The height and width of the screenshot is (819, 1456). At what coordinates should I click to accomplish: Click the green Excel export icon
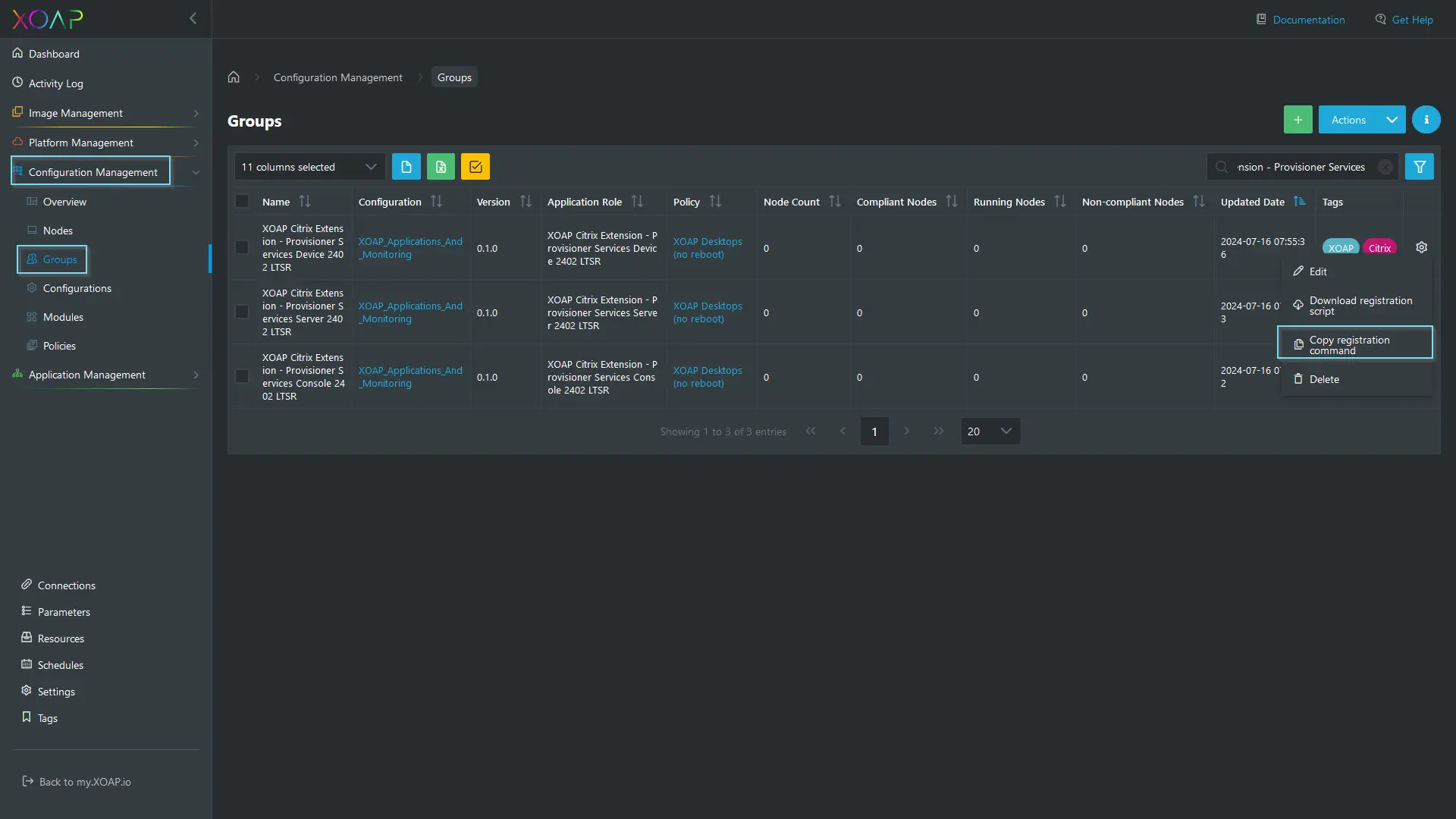click(x=441, y=167)
